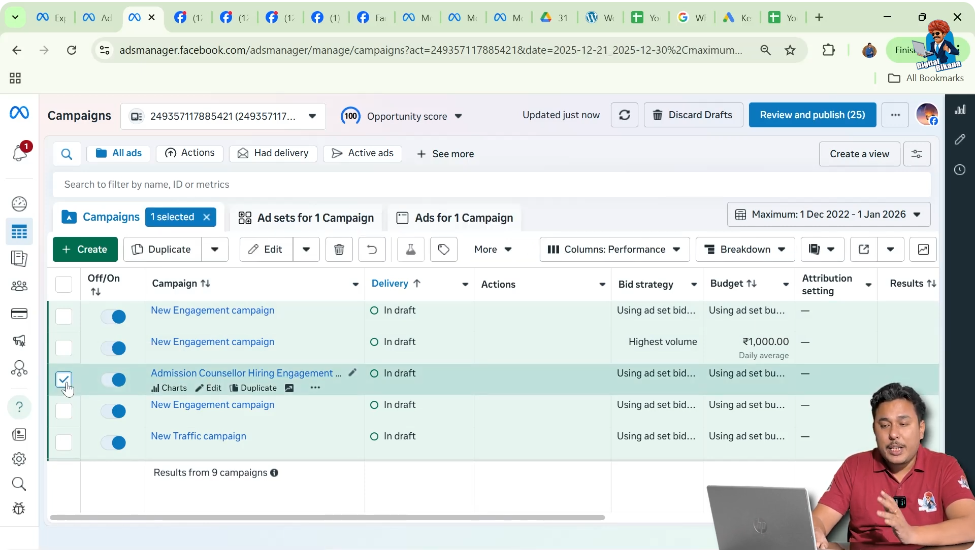Open notifications bell in sidebar
The image size is (978, 554).
tap(19, 153)
